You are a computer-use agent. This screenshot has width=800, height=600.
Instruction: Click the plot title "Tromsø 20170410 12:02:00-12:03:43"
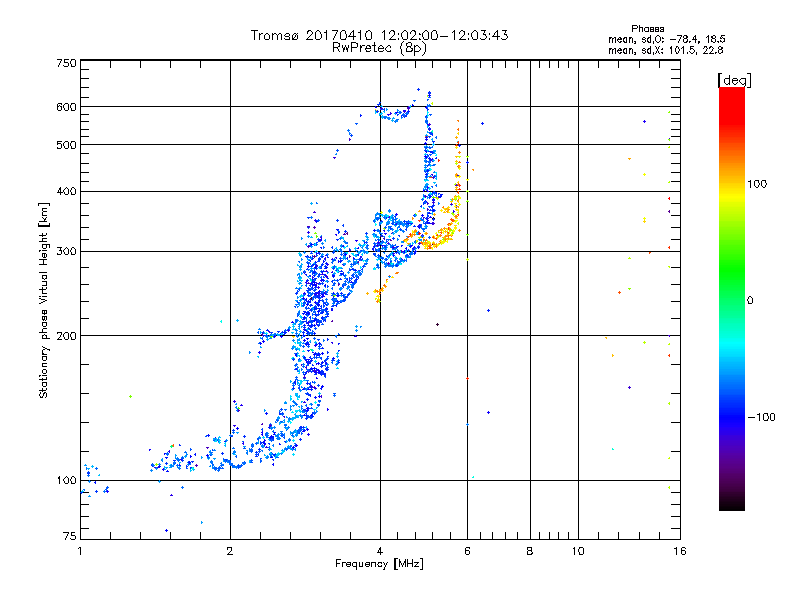point(379,35)
